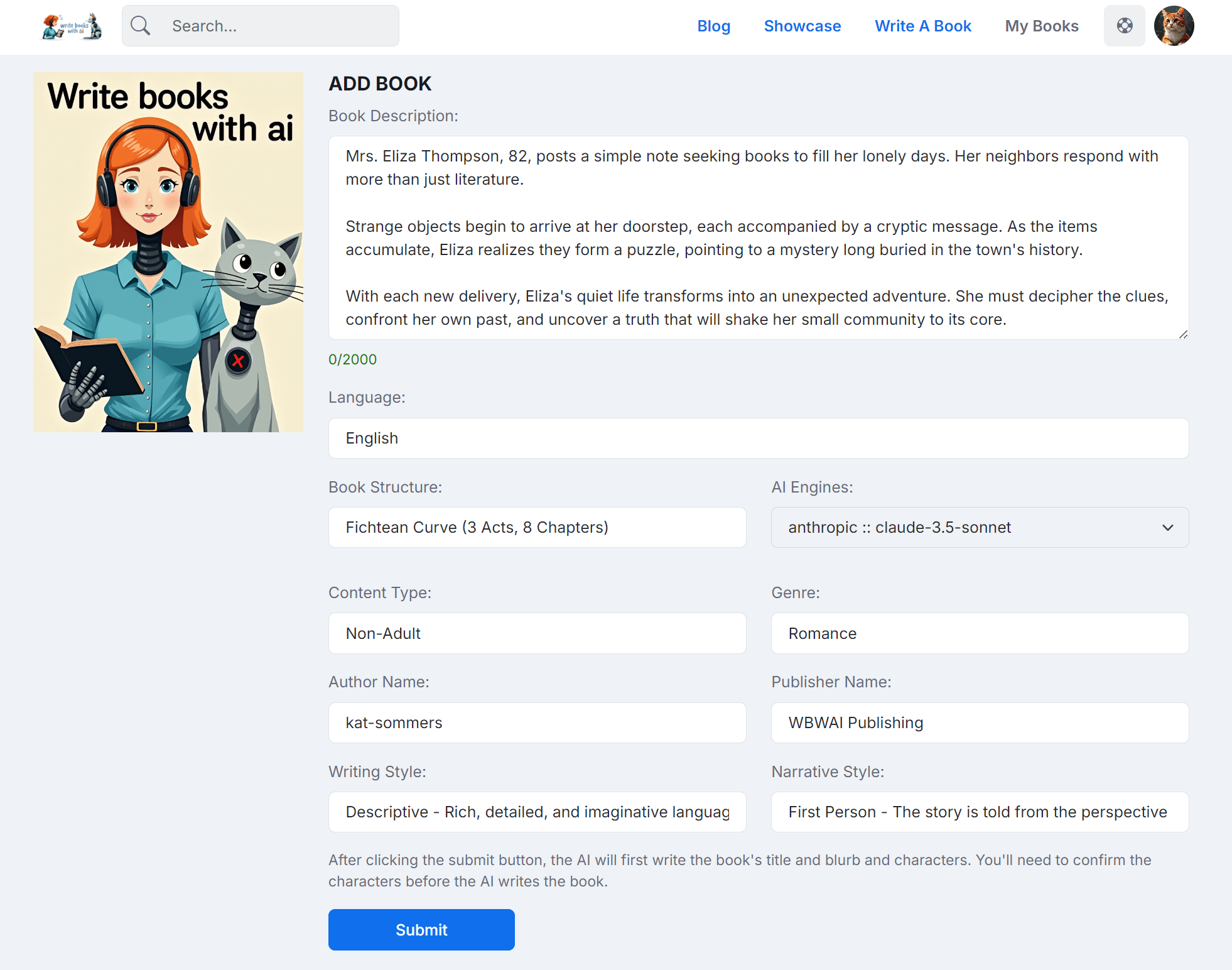Open the Content Type Non-Adult selector

point(538,633)
